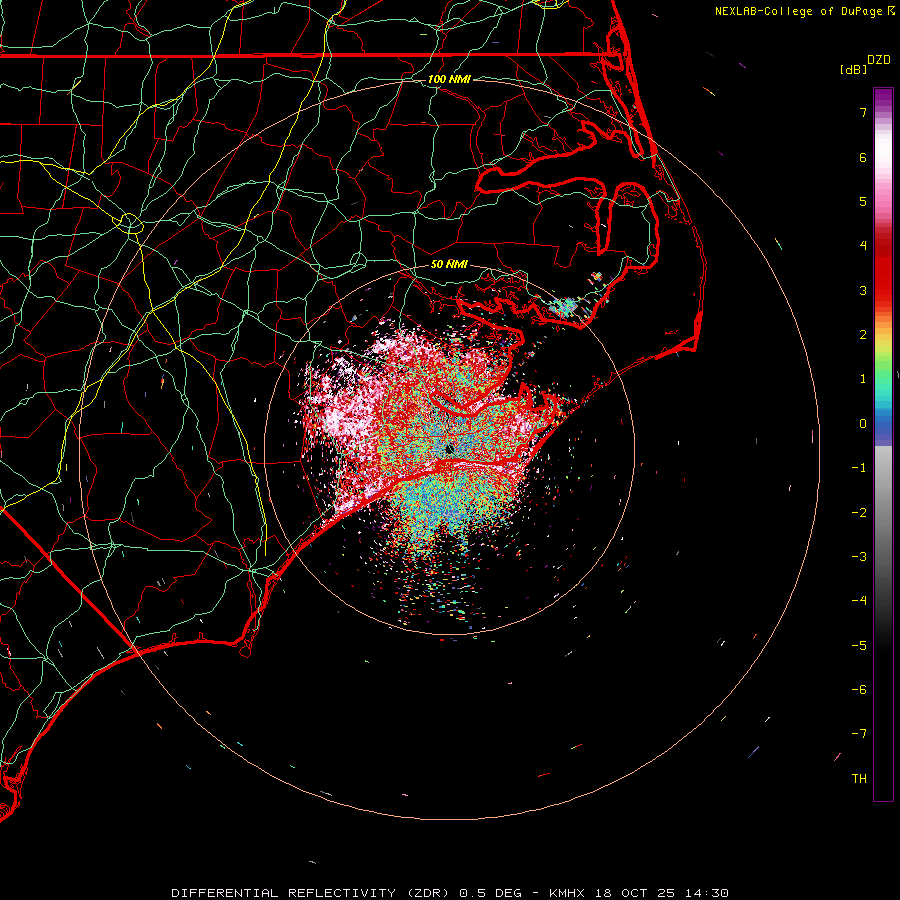Click the scale value 0
This screenshot has width=900, height=900.
point(863,424)
